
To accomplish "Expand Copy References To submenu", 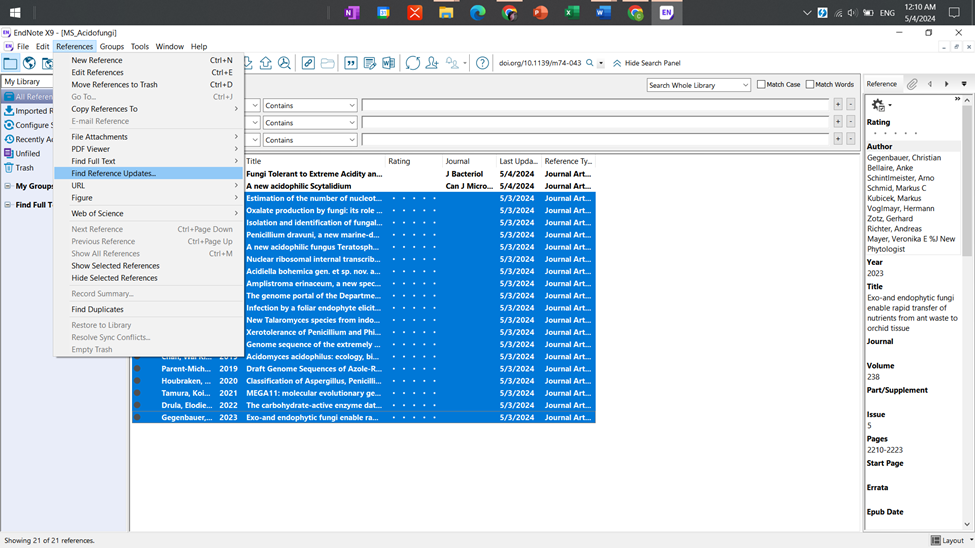I will (x=149, y=109).
